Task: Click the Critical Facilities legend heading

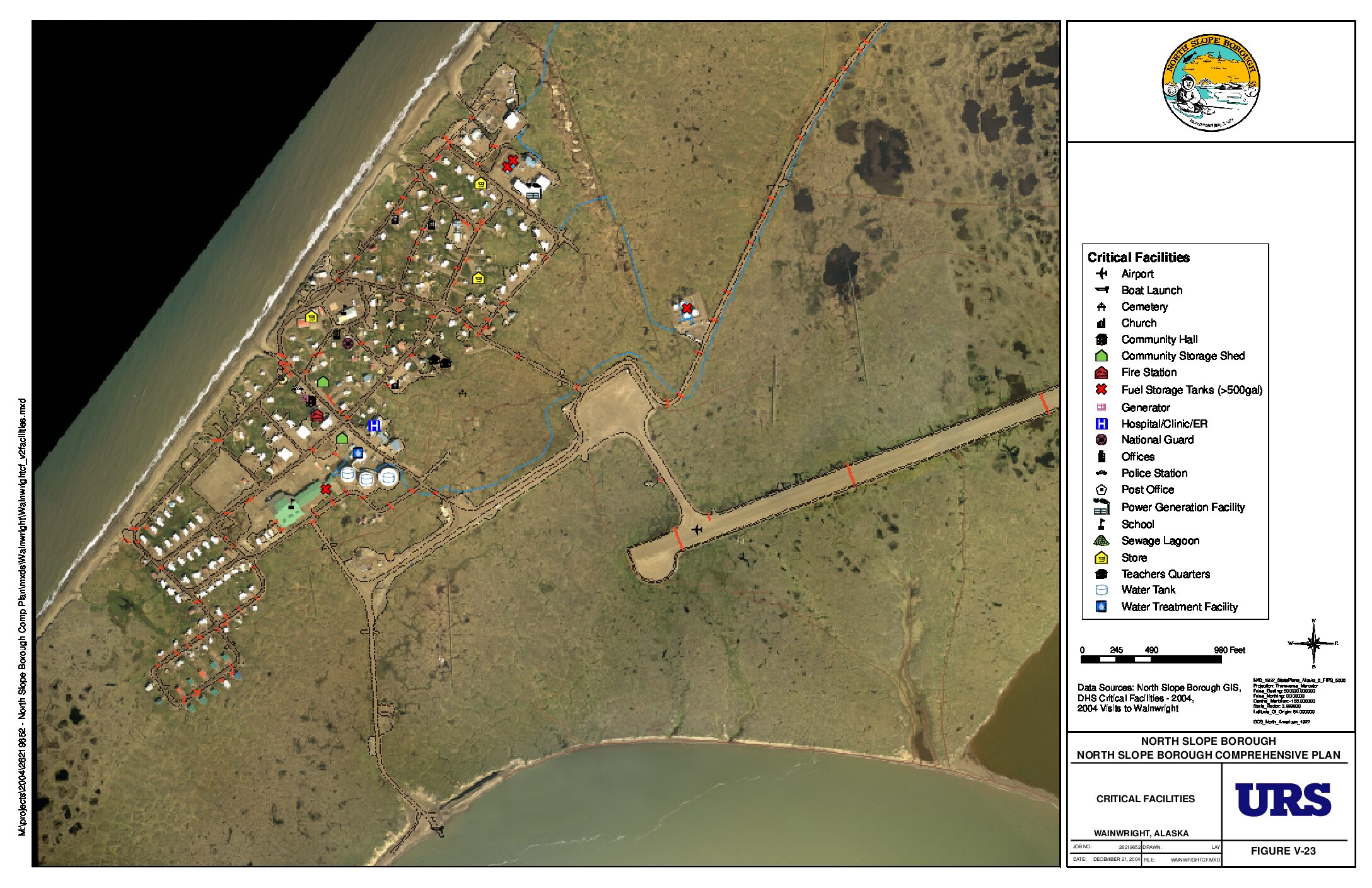Action: tap(1138, 257)
